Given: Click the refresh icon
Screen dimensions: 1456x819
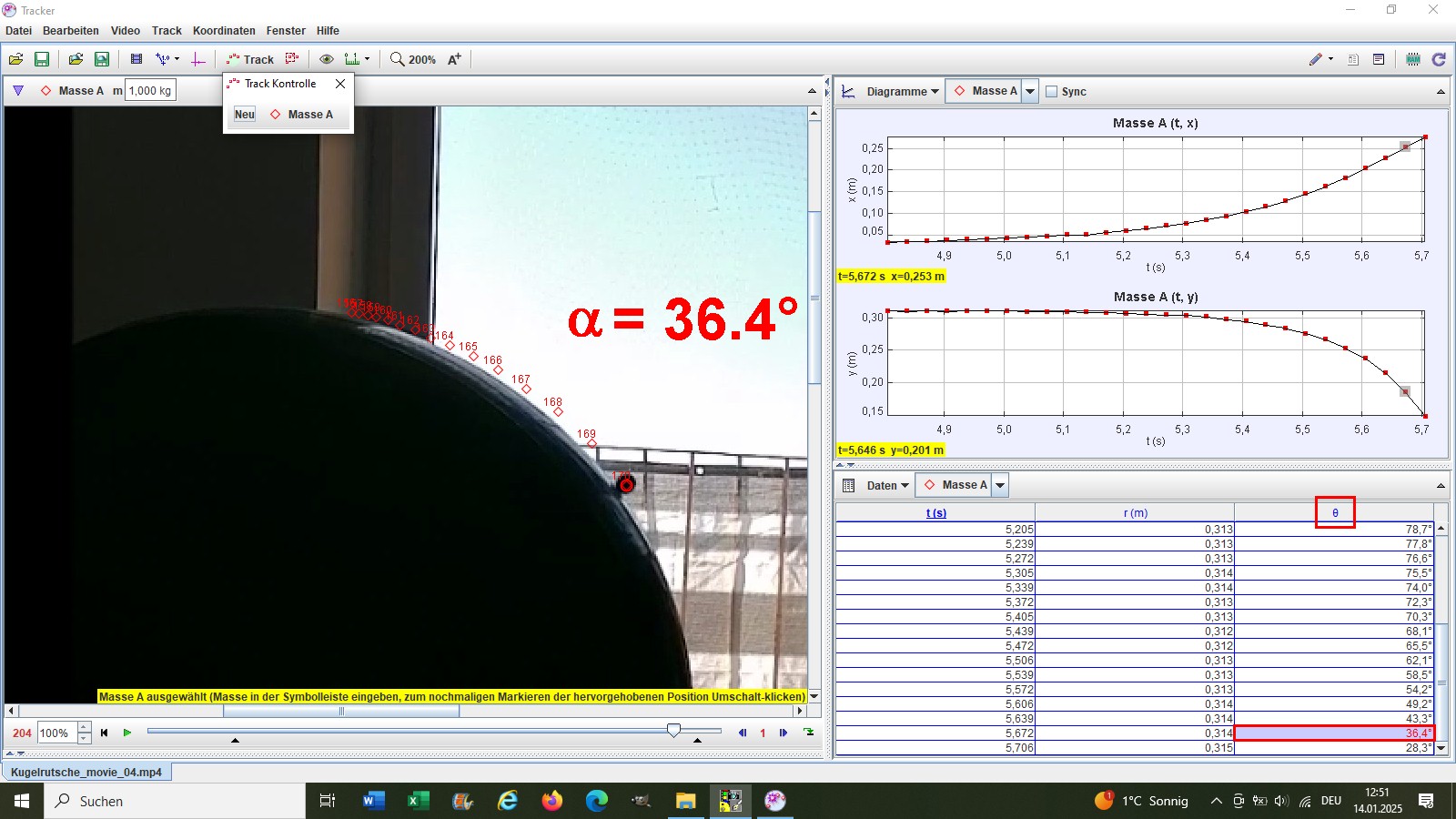Looking at the screenshot, I should coord(1439,59).
